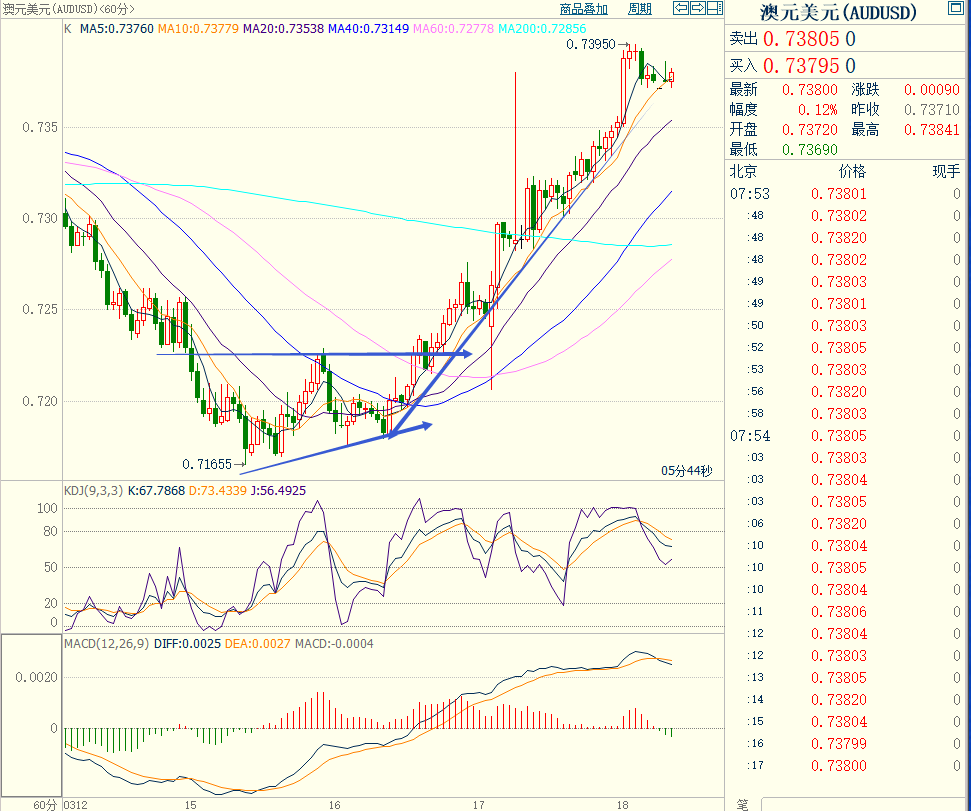Viewport: 971px width, 811px height.
Task: Click the 60分 period label at bottom left
Action: (45, 804)
